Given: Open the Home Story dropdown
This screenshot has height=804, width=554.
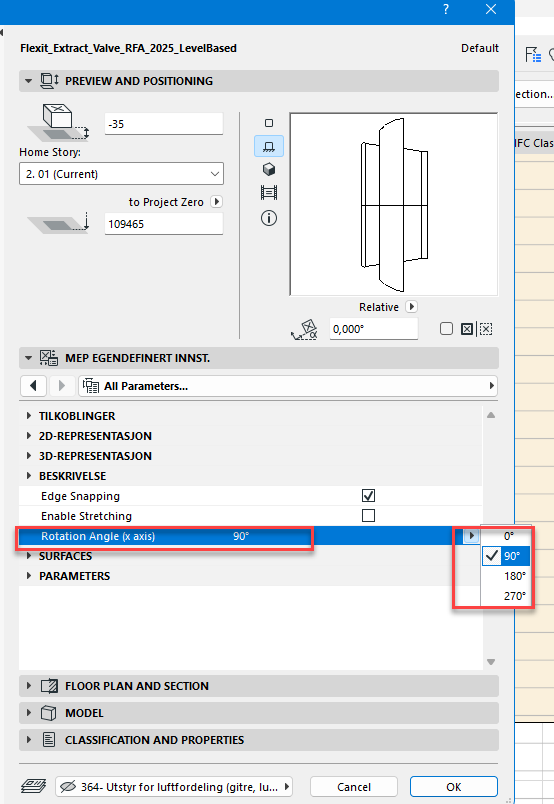Looking at the screenshot, I should coord(122,174).
